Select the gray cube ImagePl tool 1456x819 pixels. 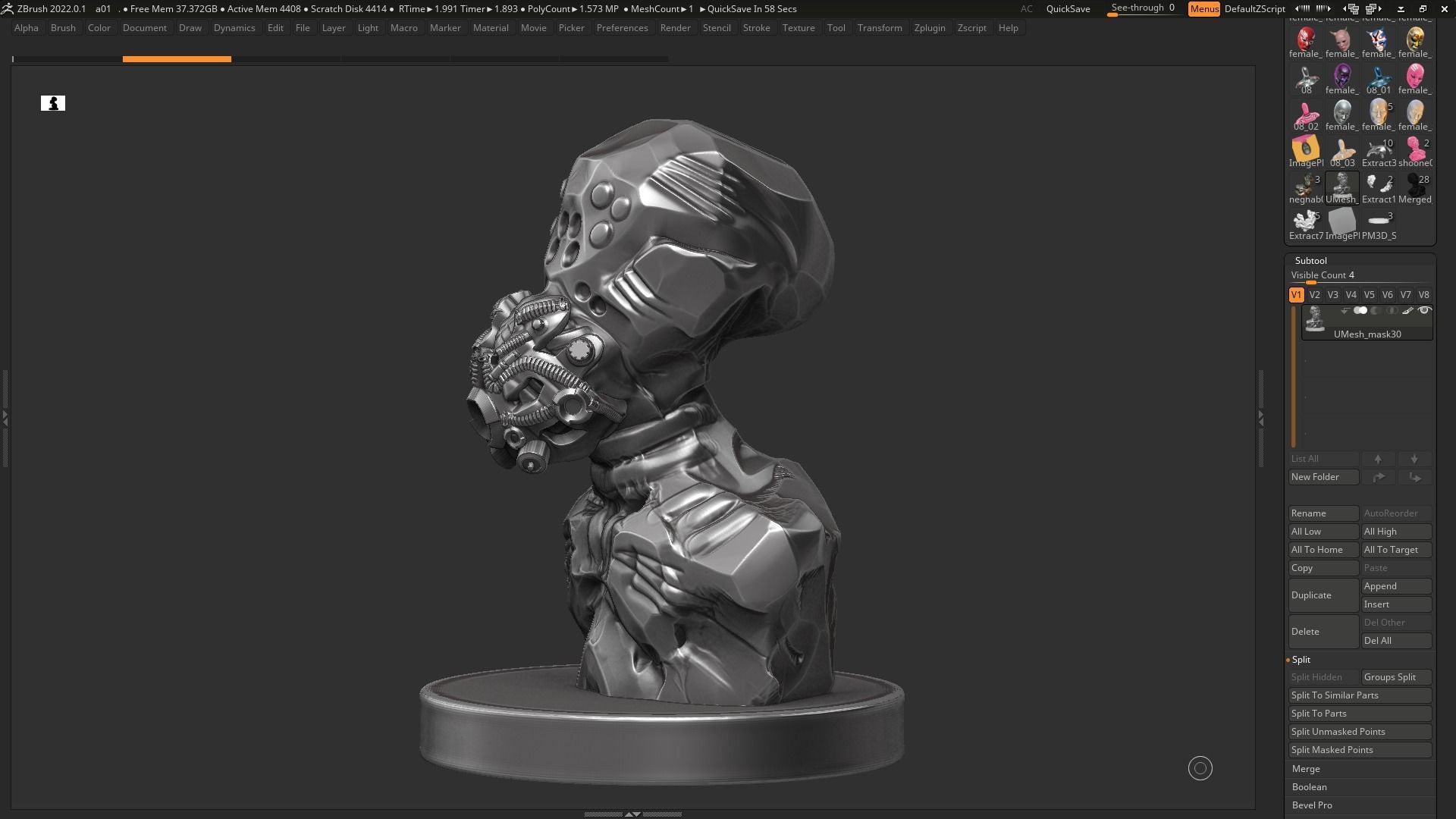click(x=1341, y=224)
